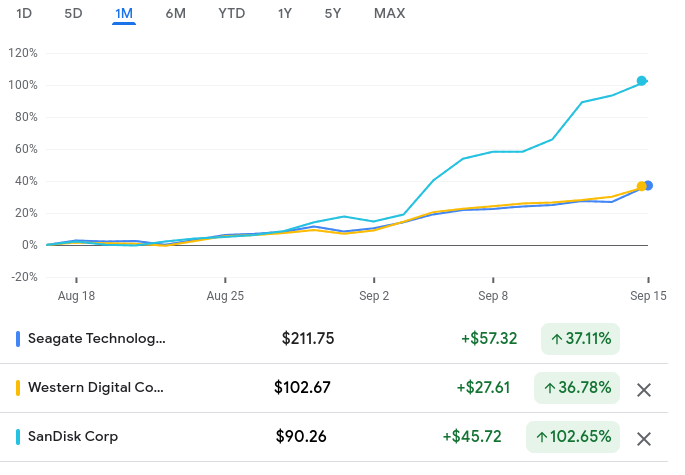This screenshot has width=685, height=475.
Task: Click SanDisk's cyan color indicator
Action: click(18, 437)
